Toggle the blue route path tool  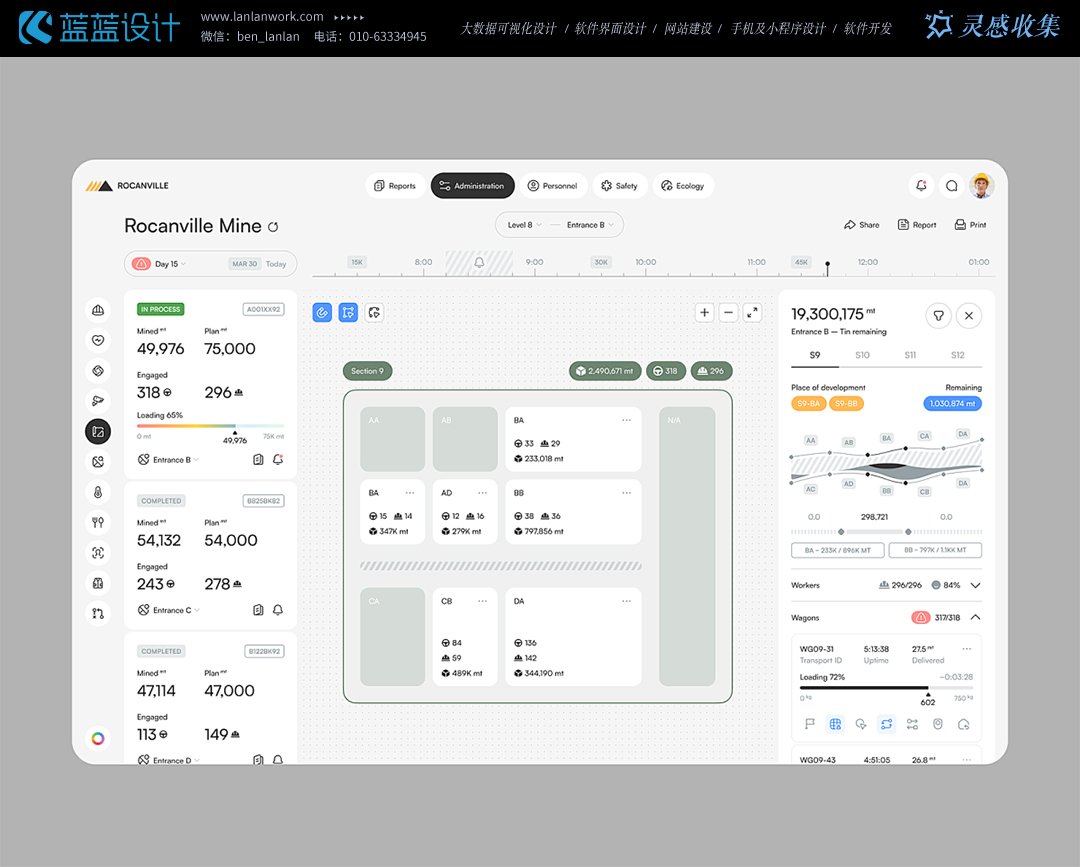pos(348,313)
